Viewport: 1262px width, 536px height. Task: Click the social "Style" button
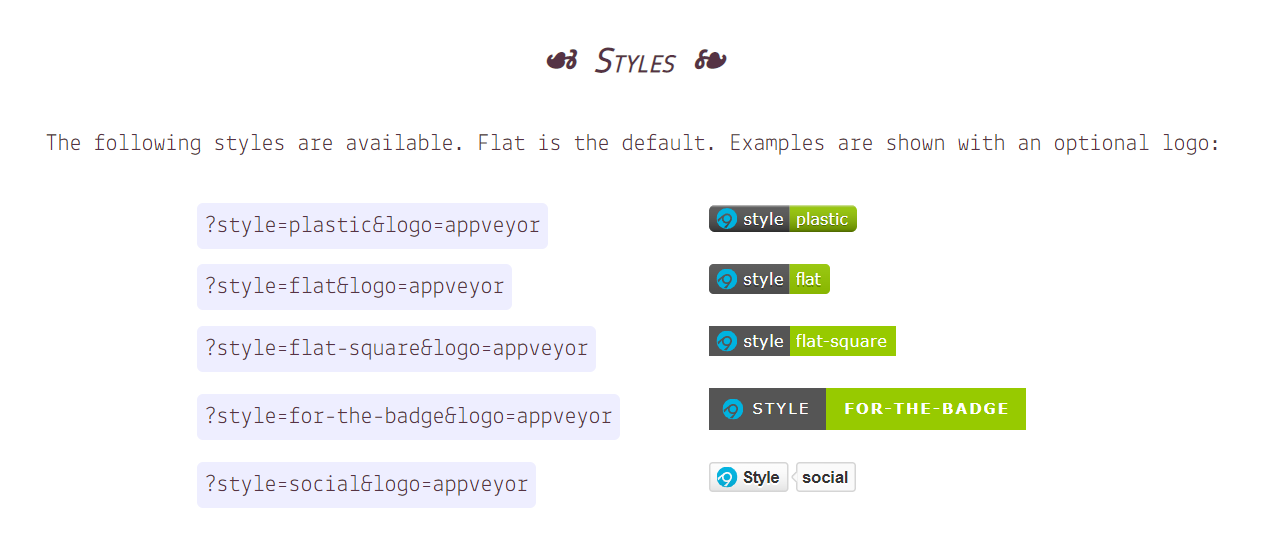[x=749, y=477]
